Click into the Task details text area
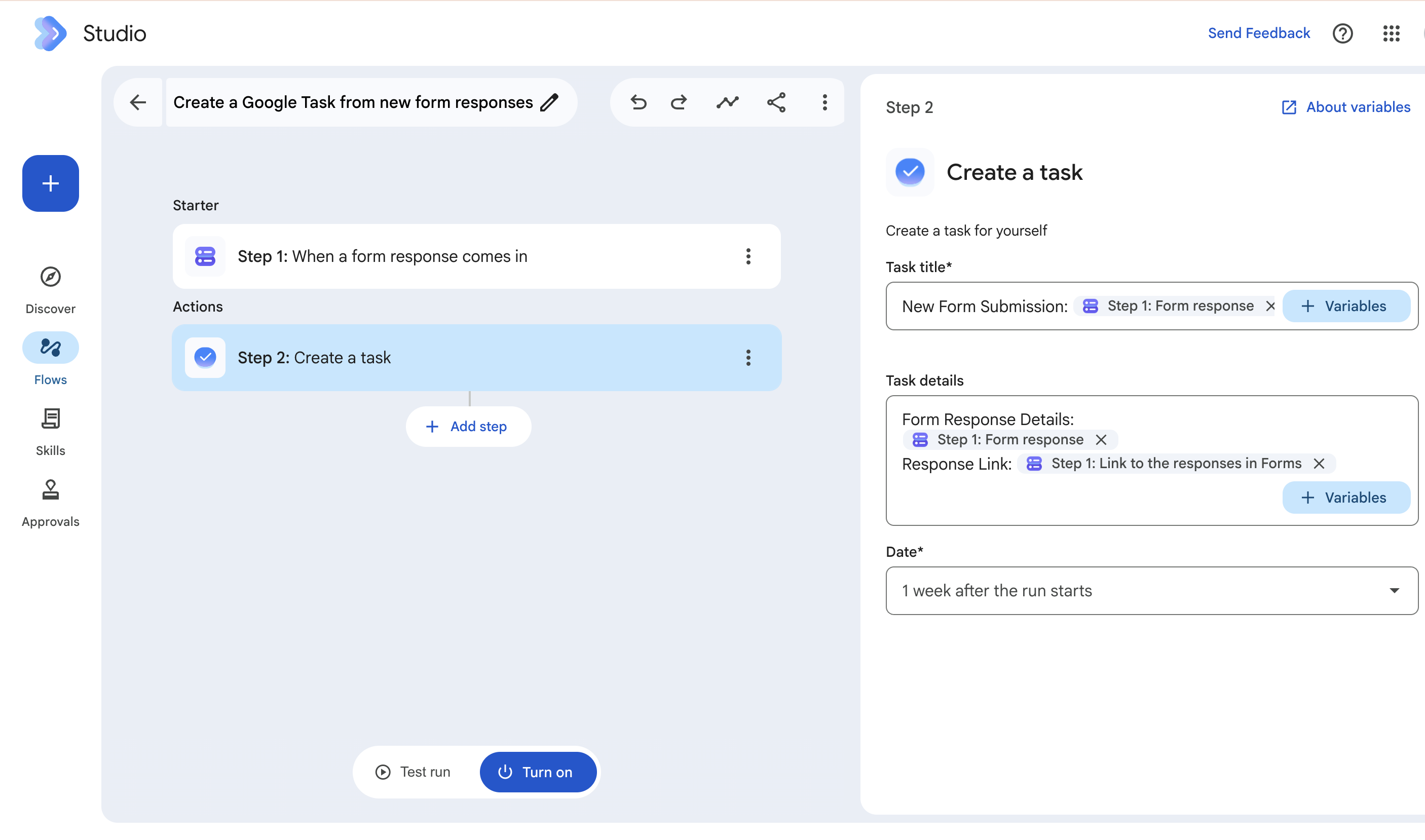Viewport: 1425px width, 840px height. coord(1151,460)
